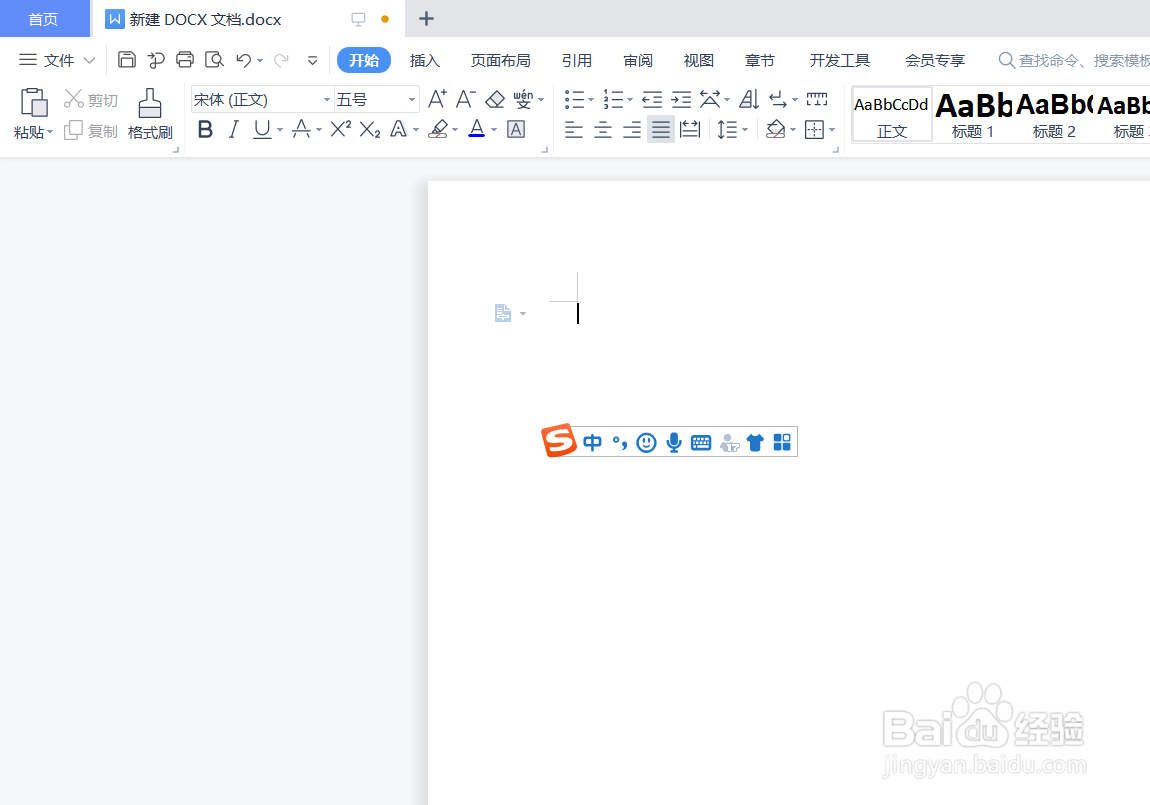Click the command search field

pyautogui.click(x=1074, y=60)
